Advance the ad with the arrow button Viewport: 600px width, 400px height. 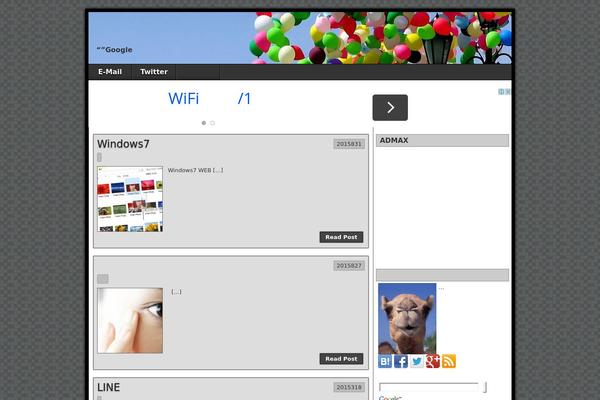pos(390,108)
